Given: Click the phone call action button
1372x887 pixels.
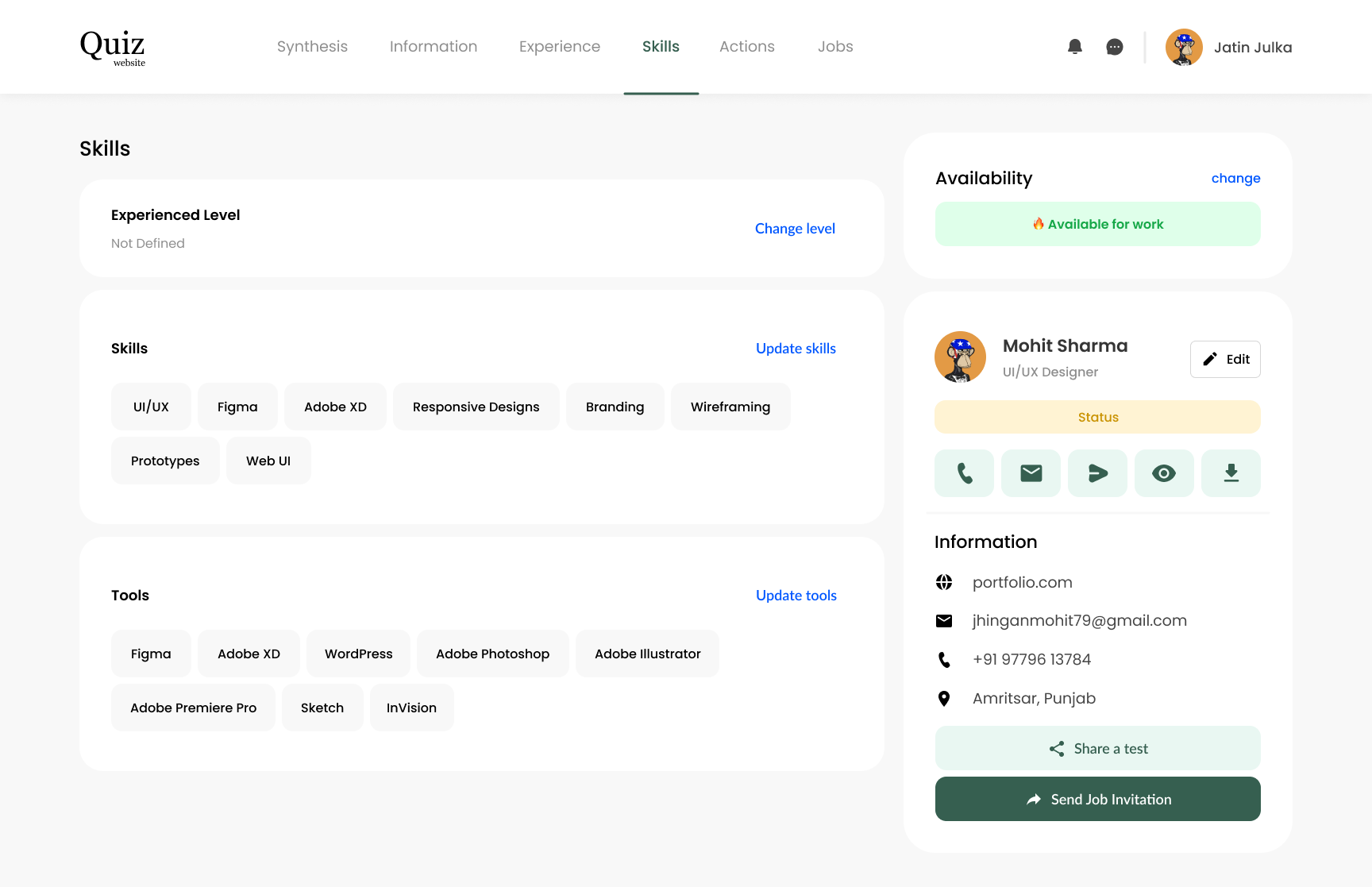Looking at the screenshot, I should [964, 473].
